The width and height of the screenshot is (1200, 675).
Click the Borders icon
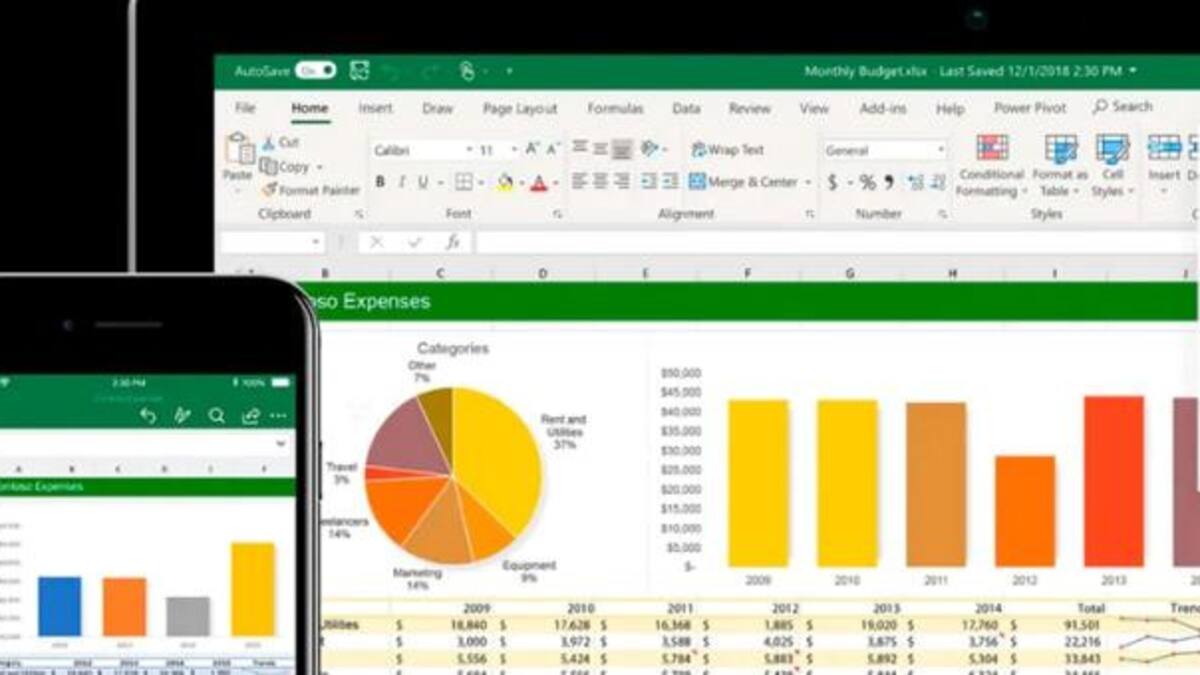point(464,182)
